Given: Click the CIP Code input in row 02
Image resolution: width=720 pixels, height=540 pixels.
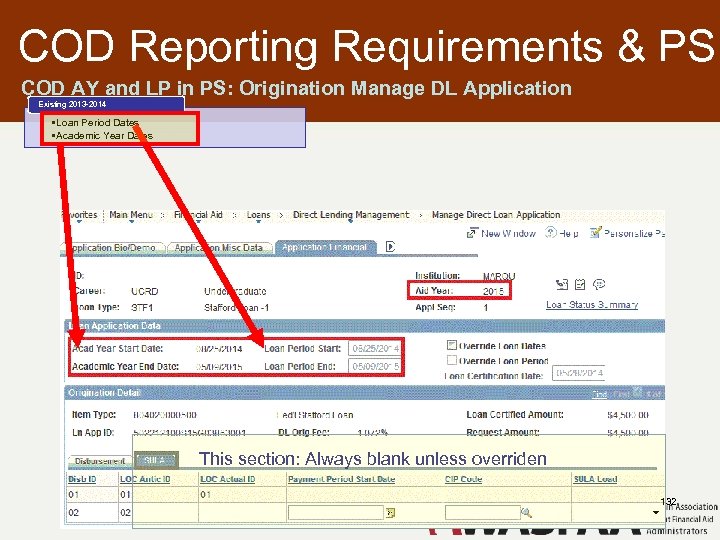Looking at the screenshot, I should coord(482,512).
